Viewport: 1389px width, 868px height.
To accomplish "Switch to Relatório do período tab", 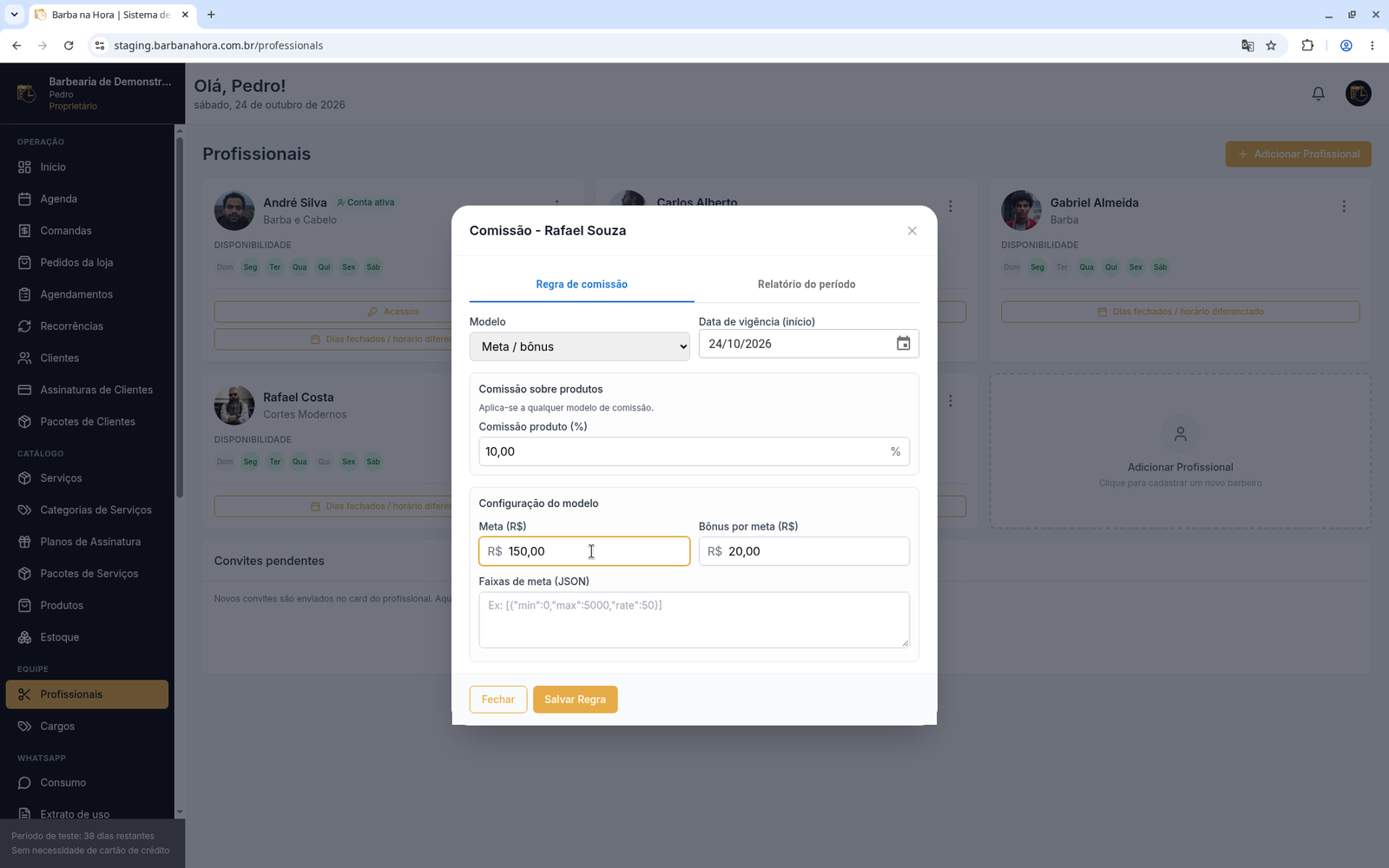I will pyautogui.click(x=806, y=285).
